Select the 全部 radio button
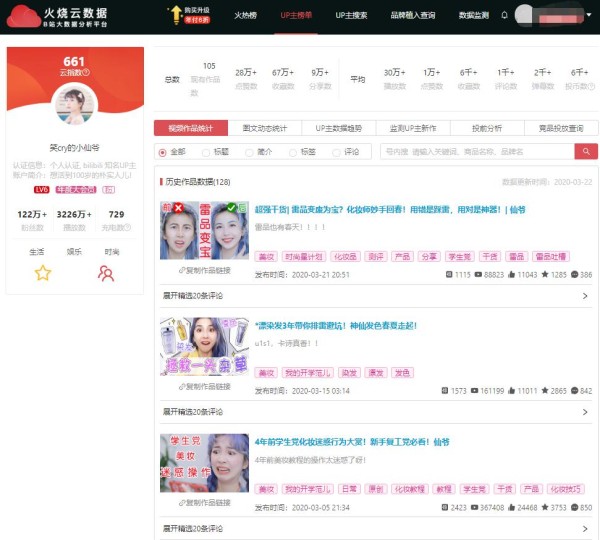Image resolution: width=600 pixels, height=540 pixels. tap(163, 152)
